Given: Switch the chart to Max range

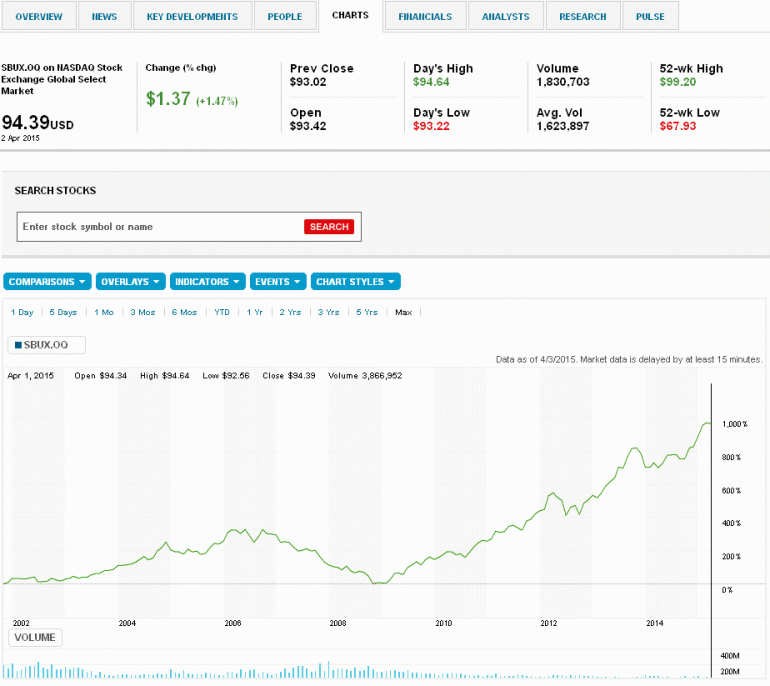Looking at the screenshot, I should tap(403, 312).
